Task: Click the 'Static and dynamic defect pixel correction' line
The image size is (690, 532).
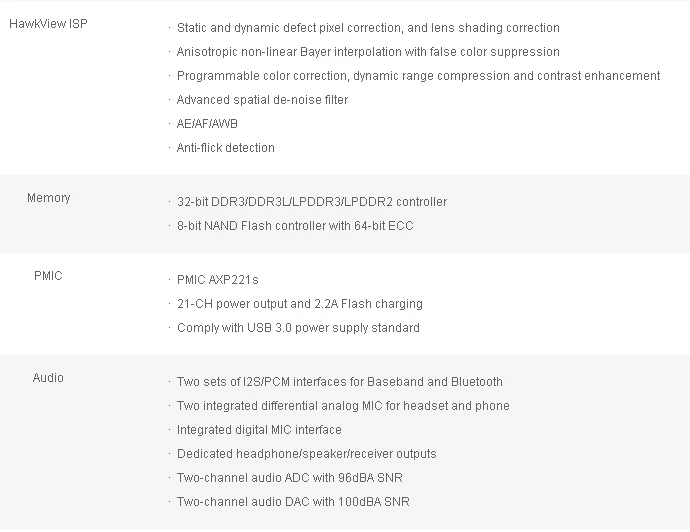Action: click(368, 28)
